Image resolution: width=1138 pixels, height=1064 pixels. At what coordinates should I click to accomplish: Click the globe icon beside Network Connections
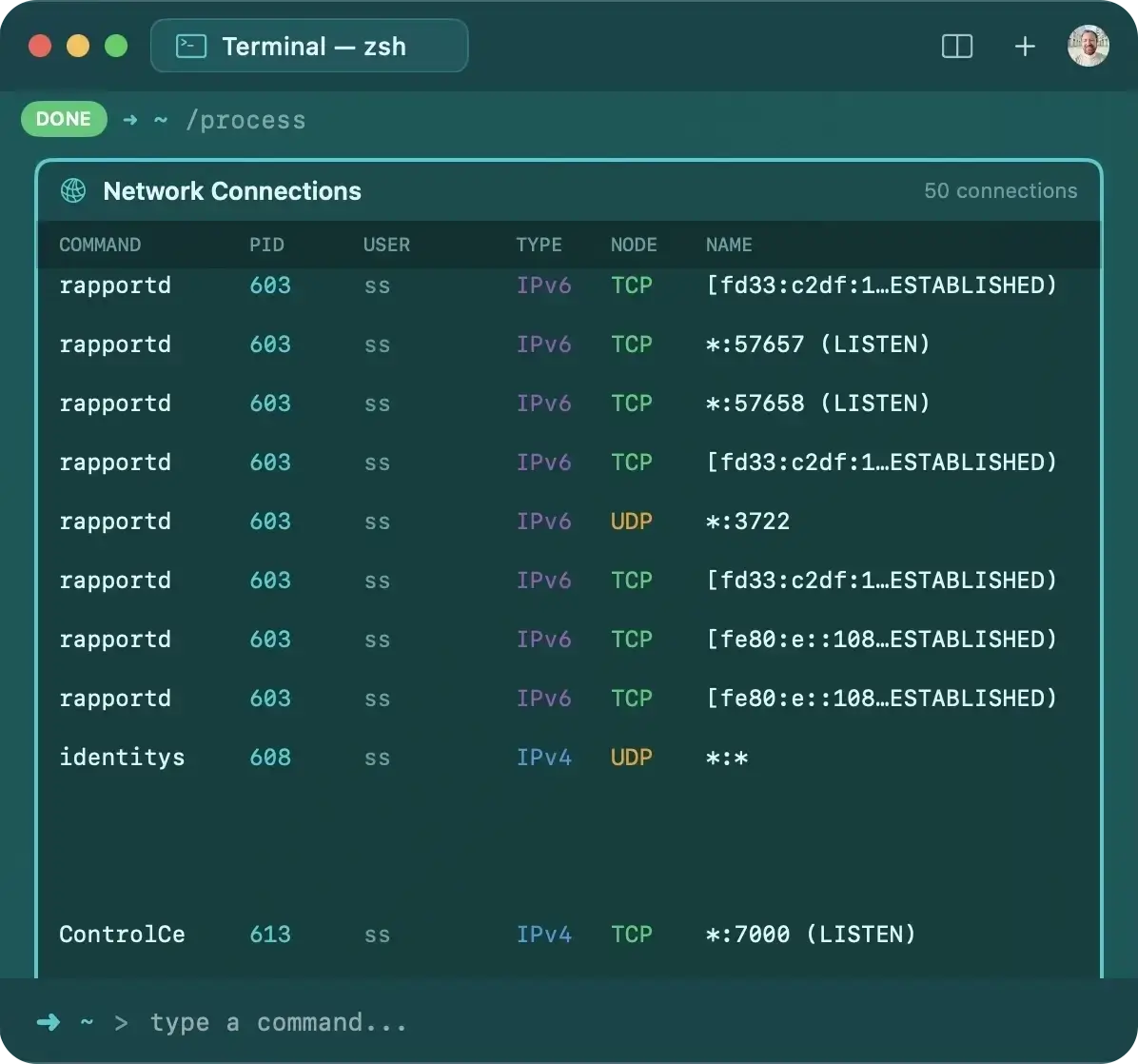(x=73, y=190)
